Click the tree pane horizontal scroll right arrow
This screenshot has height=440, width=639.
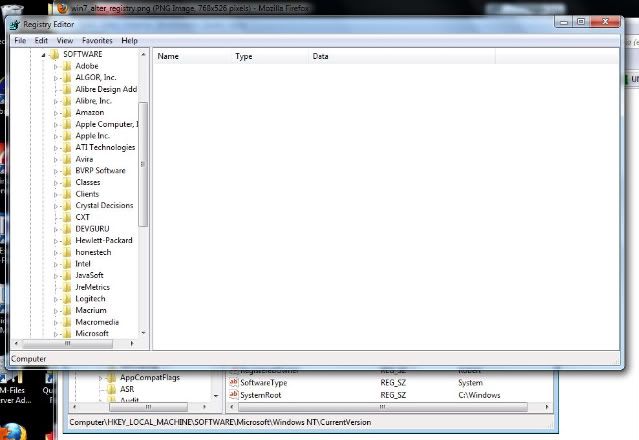coord(132,344)
